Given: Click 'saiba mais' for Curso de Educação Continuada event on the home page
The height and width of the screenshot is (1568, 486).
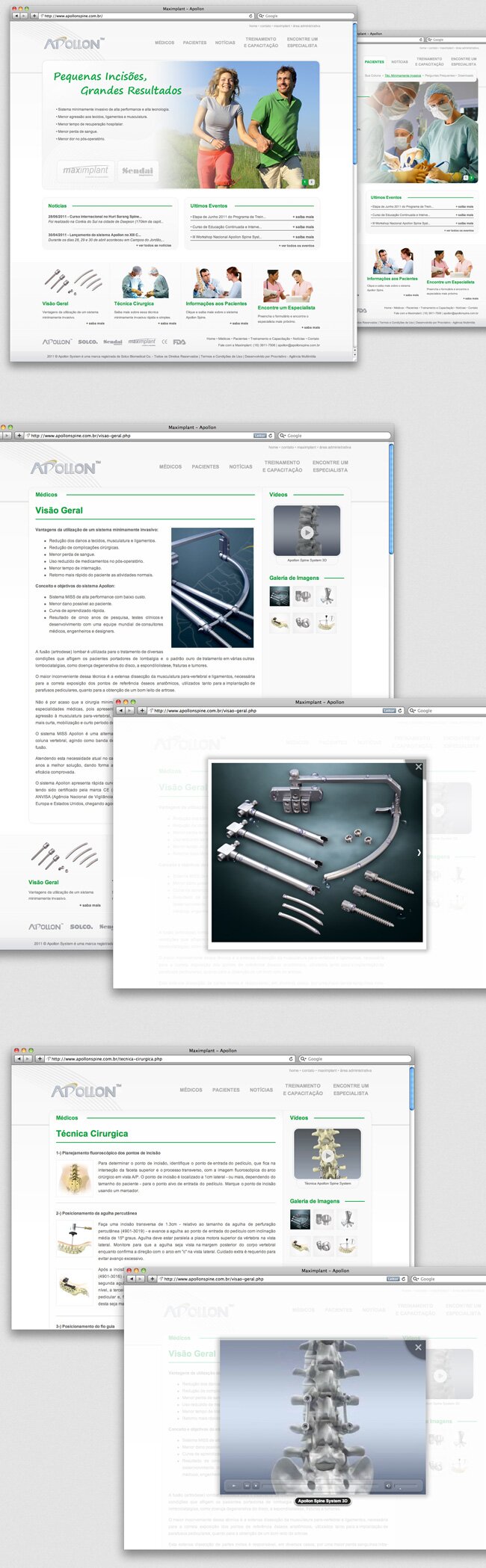Looking at the screenshot, I should (x=304, y=226).
